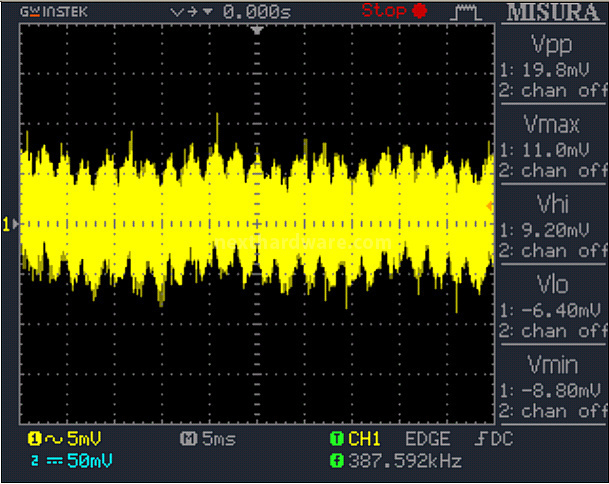Click the channel 2 DC coupling symbol
The width and height of the screenshot is (609, 484).
pos(55,461)
